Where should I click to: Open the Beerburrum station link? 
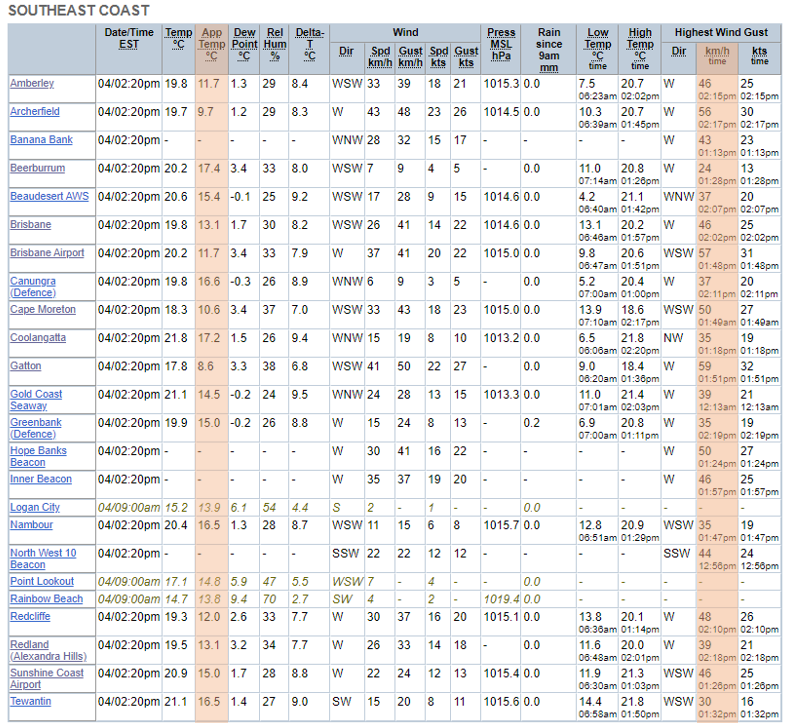(37, 168)
